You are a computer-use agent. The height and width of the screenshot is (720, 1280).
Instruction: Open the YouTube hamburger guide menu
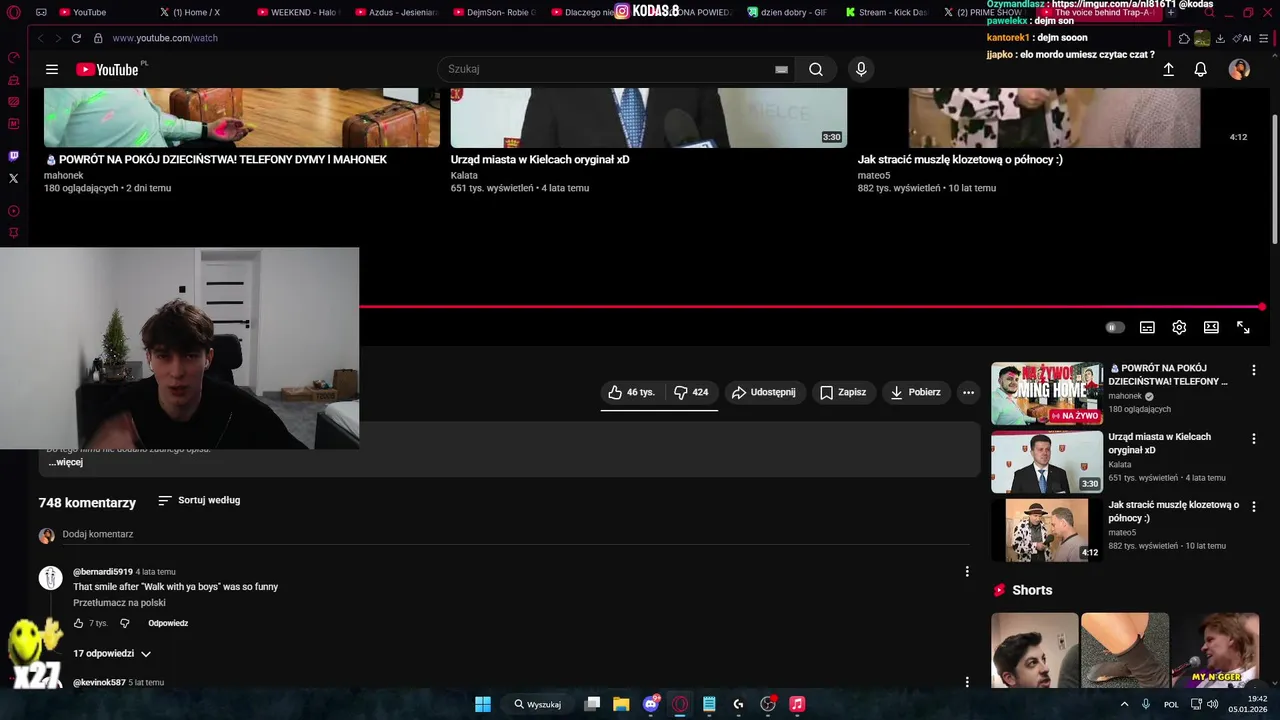pyautogui.click(x=52, y=69)
